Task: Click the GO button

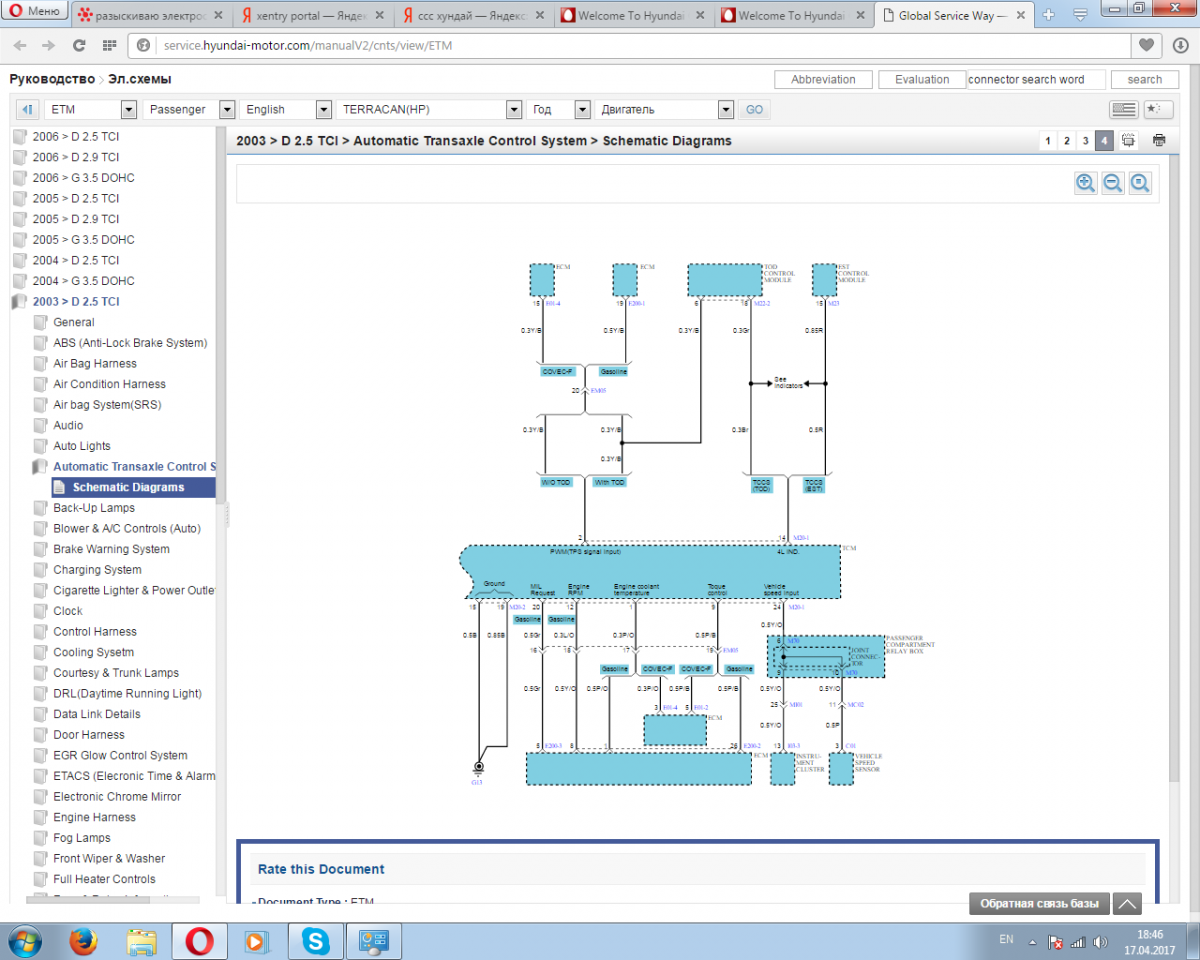Action: click(754, 110)
